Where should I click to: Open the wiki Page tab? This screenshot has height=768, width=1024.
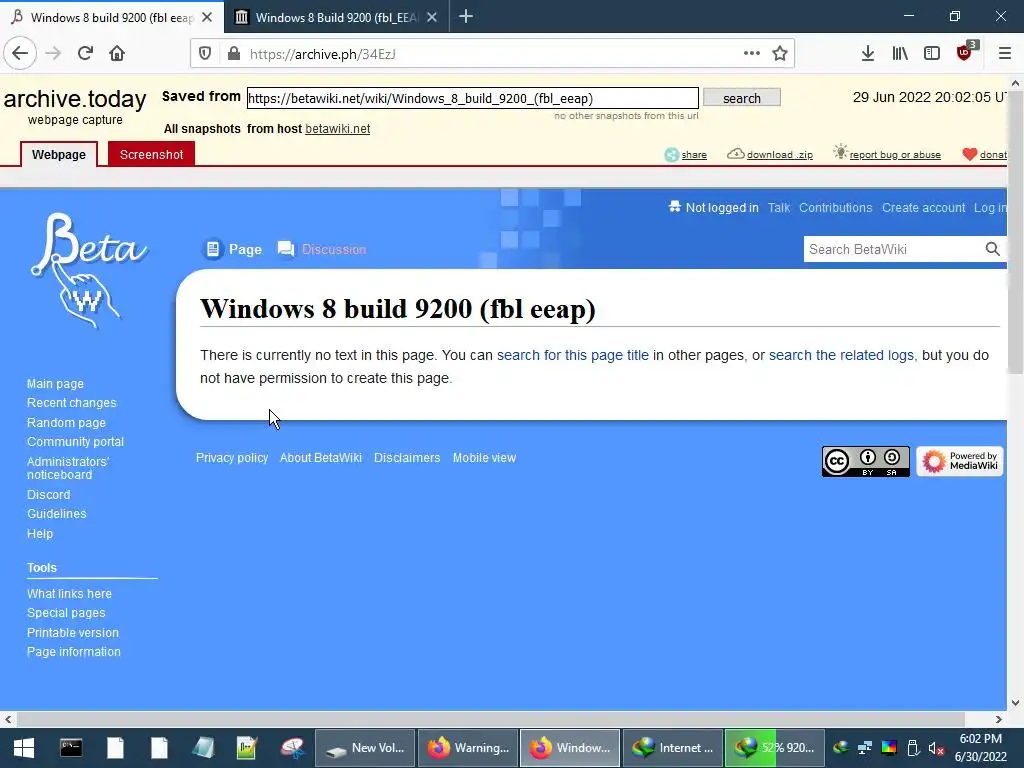coord(233,249)
